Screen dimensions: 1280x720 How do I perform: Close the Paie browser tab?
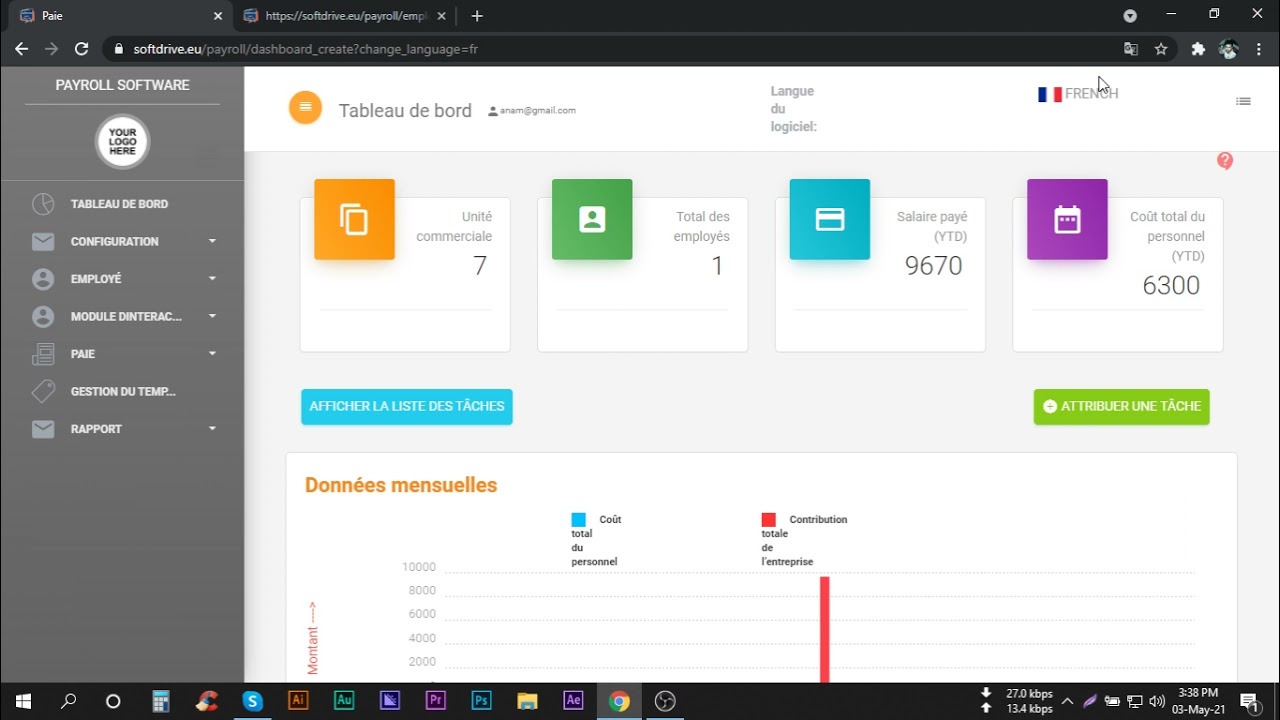tap(218, 16)
